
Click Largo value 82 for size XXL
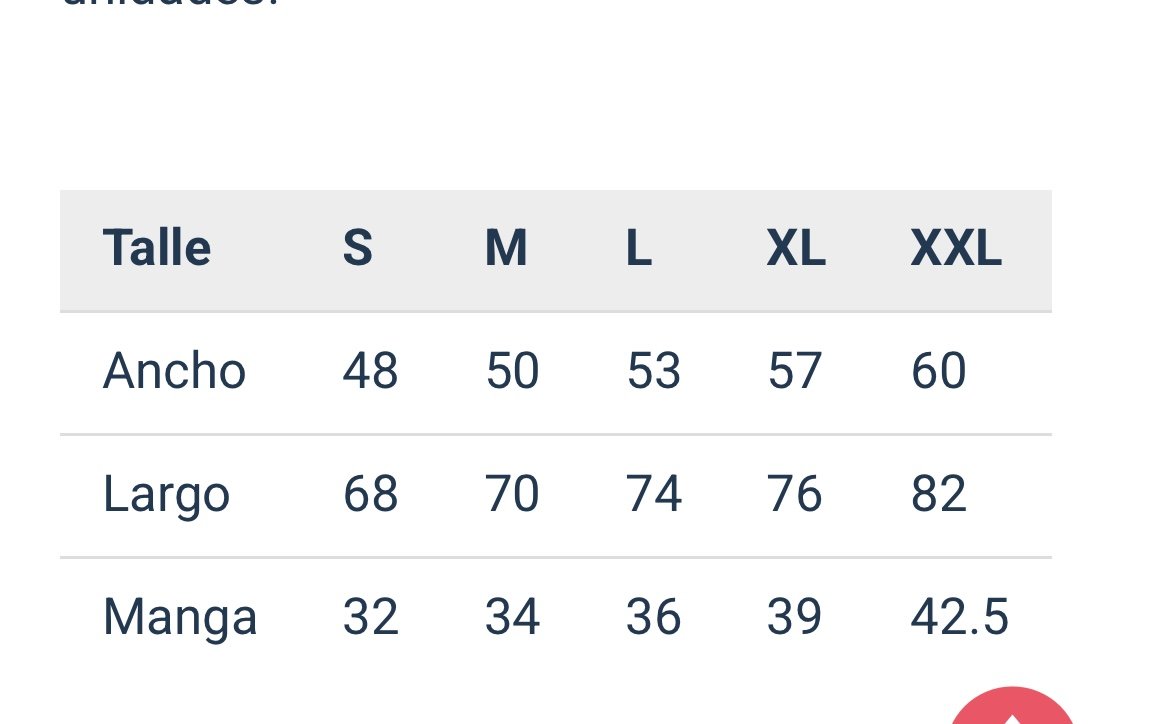click(x=938, y=494)
